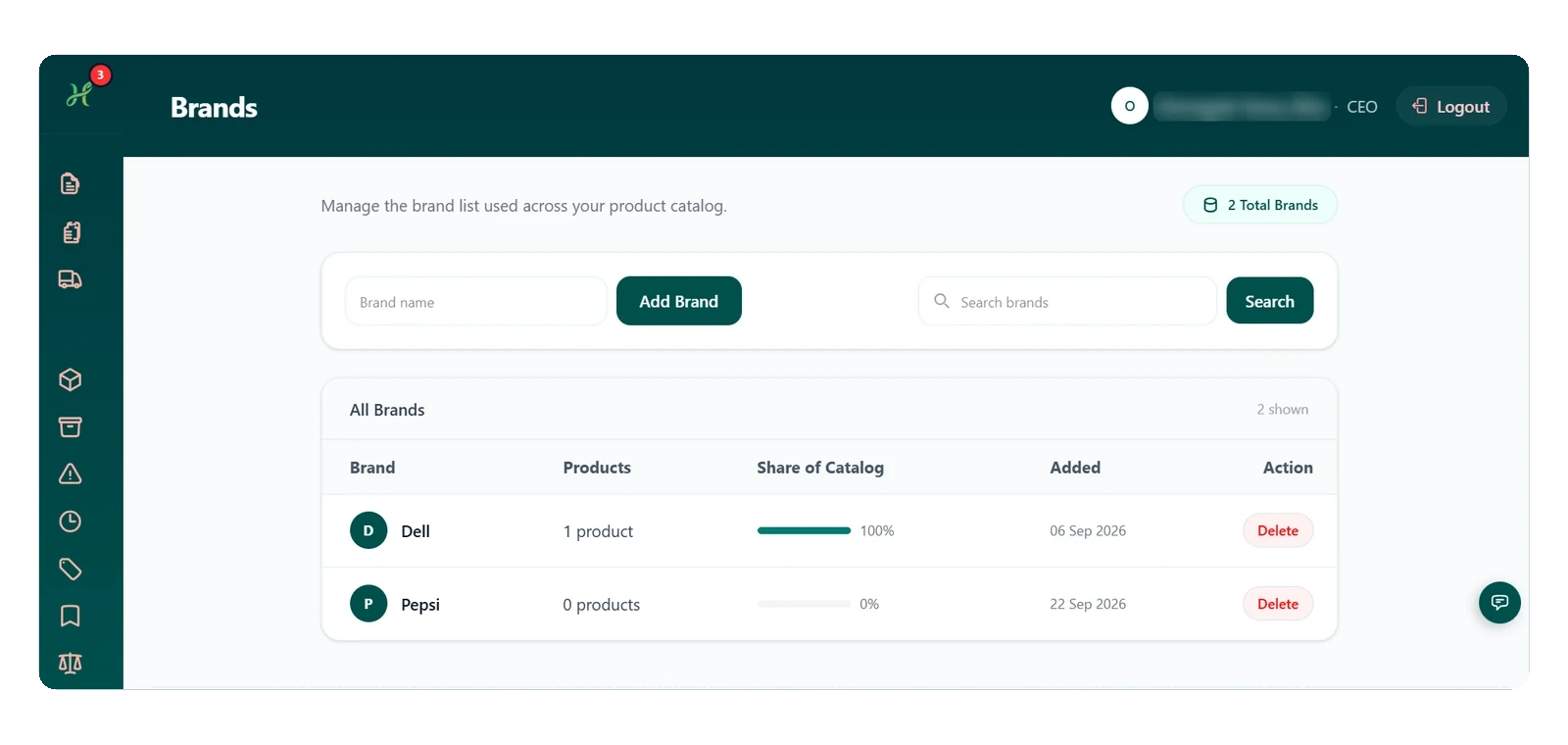Click the "Added" column header

[x=1075, y=468]
